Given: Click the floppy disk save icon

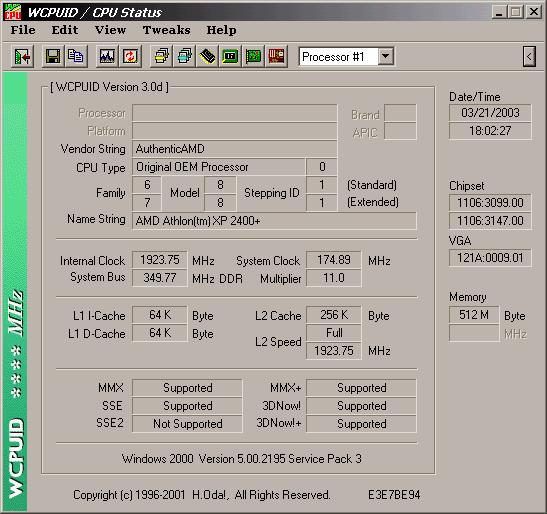Looking at the screenshot, I should 53,56.
